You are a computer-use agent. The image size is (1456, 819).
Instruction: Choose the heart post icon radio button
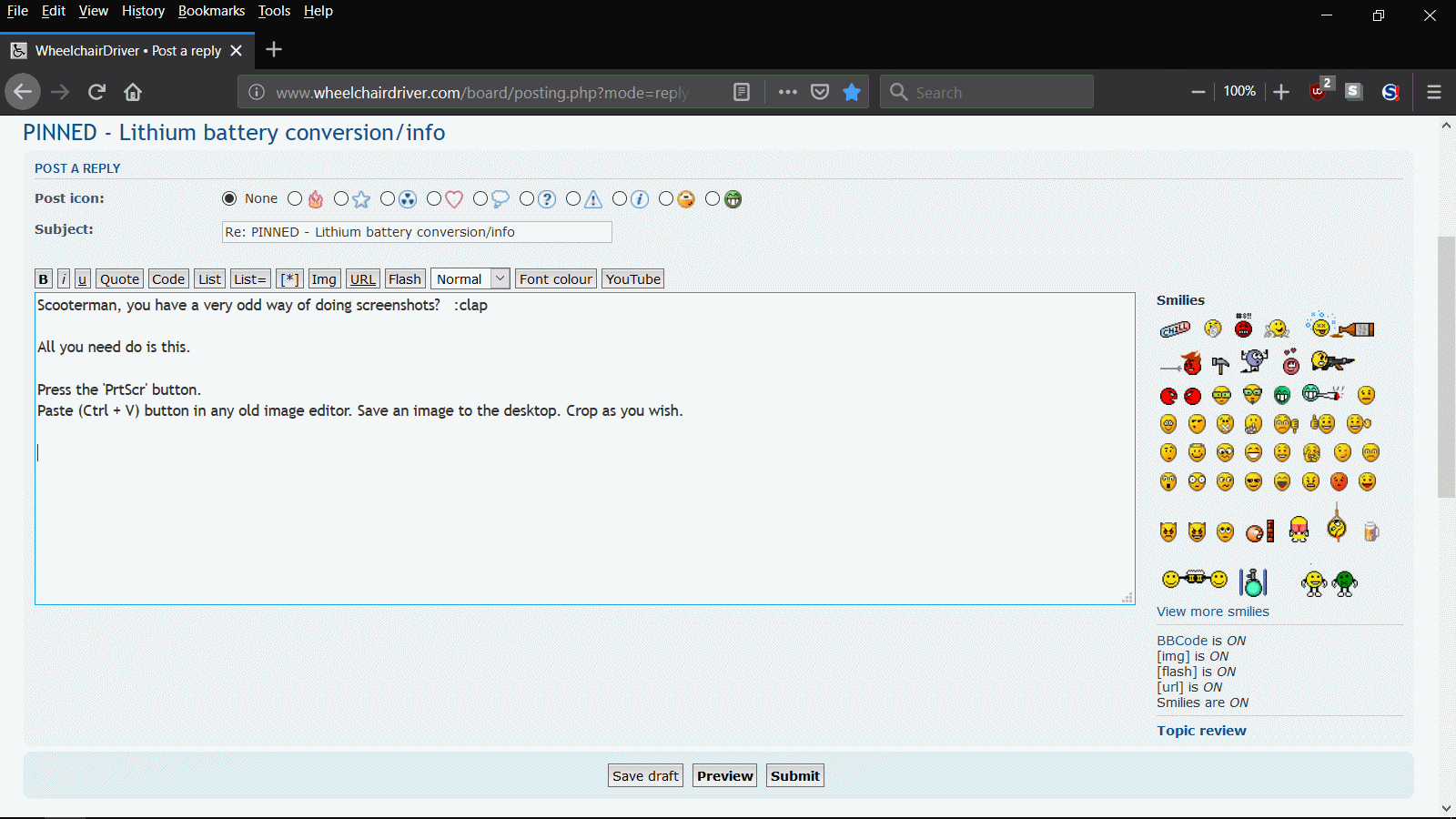(434, 198)
